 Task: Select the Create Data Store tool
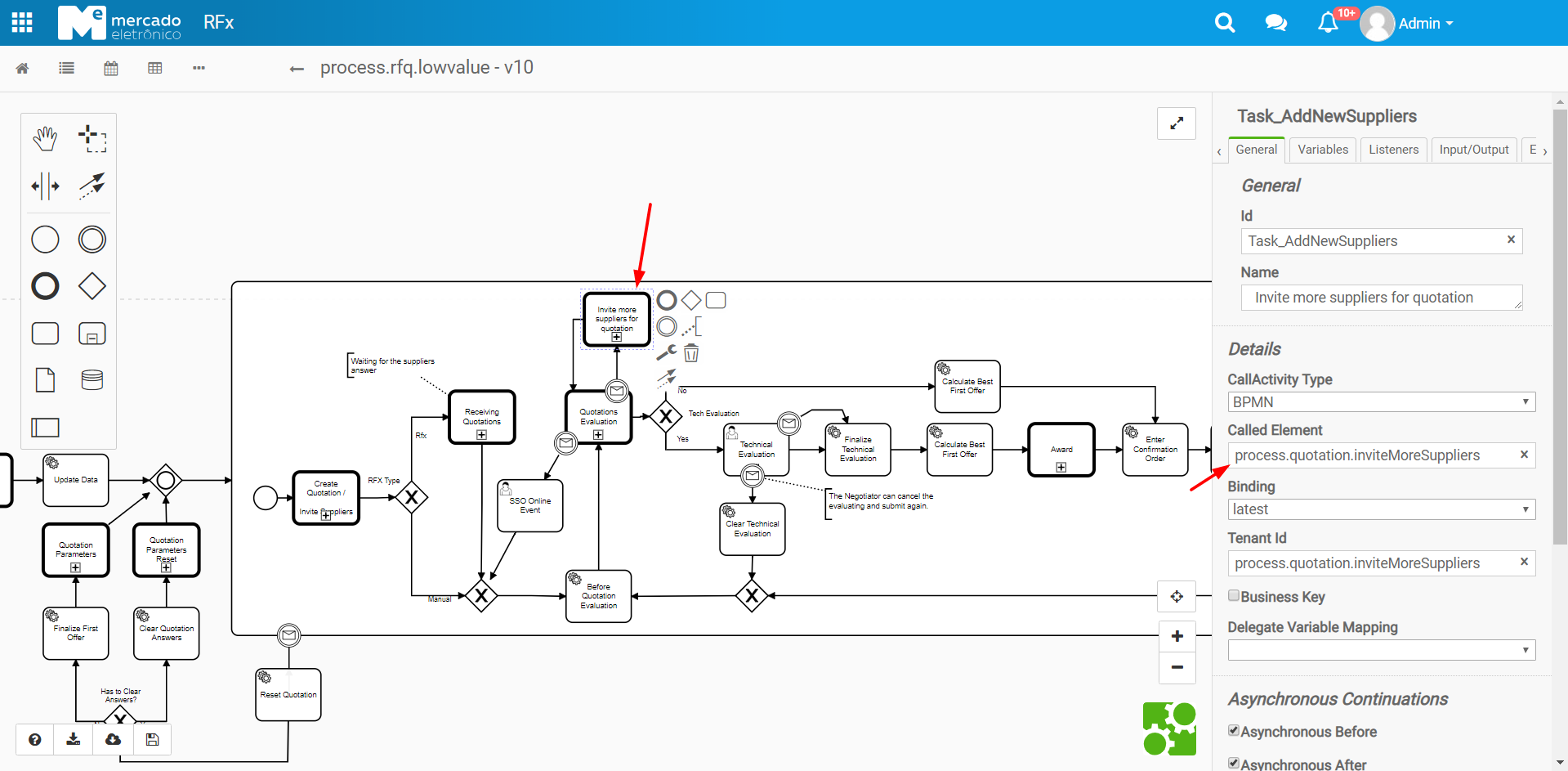coord(92,379)
